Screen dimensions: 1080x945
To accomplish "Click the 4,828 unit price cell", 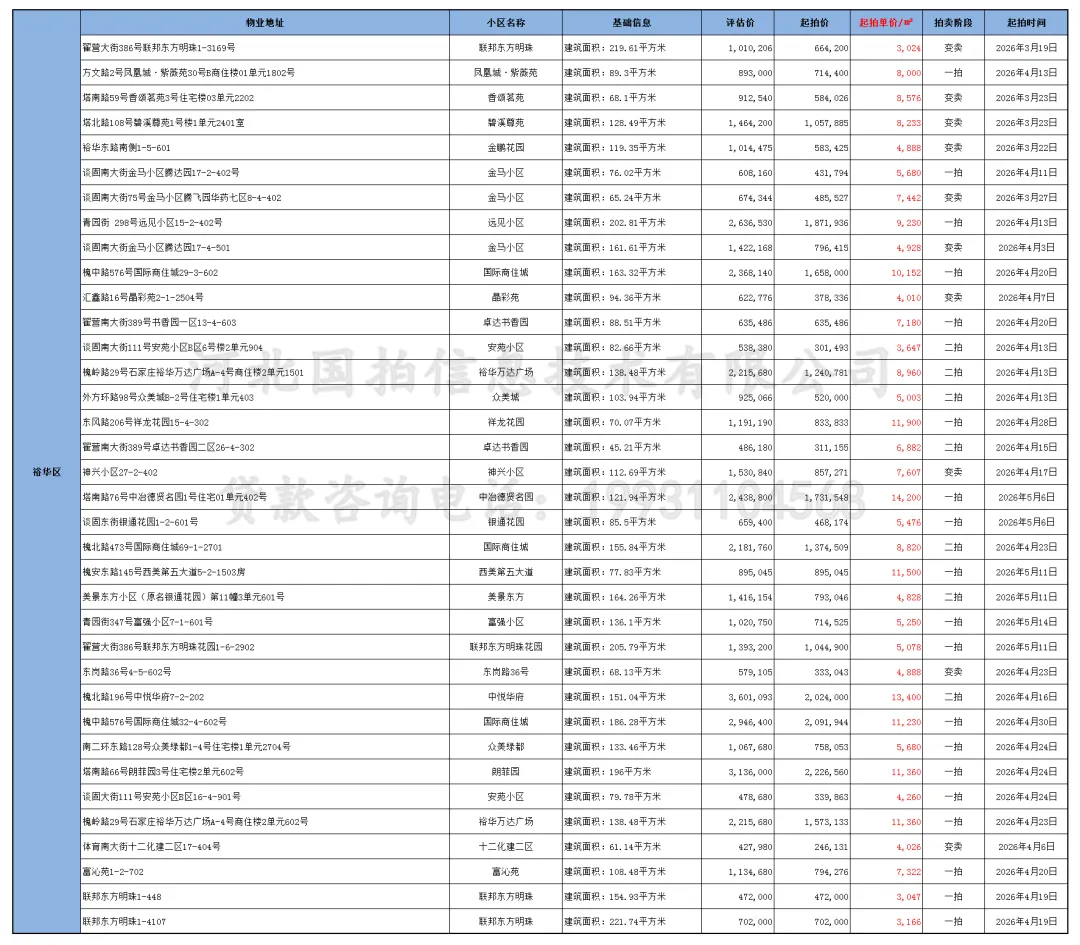I will pos(886,597).
